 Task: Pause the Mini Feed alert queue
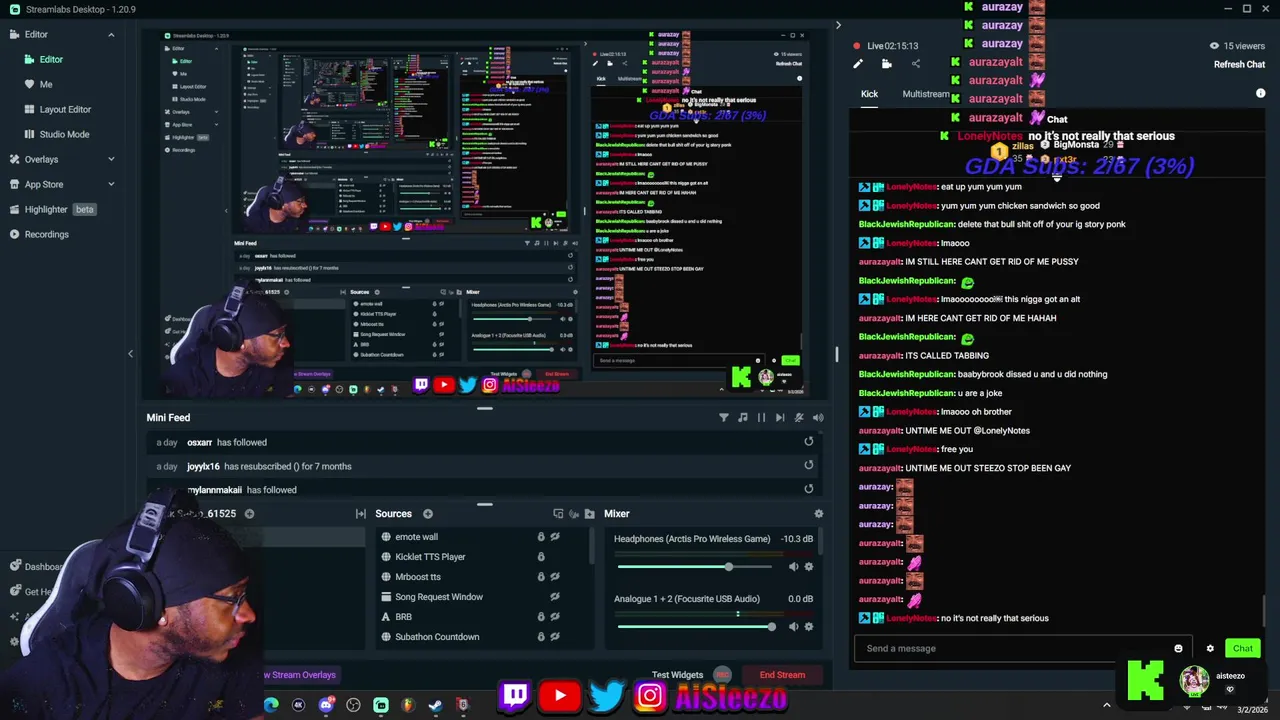point(761,418)
